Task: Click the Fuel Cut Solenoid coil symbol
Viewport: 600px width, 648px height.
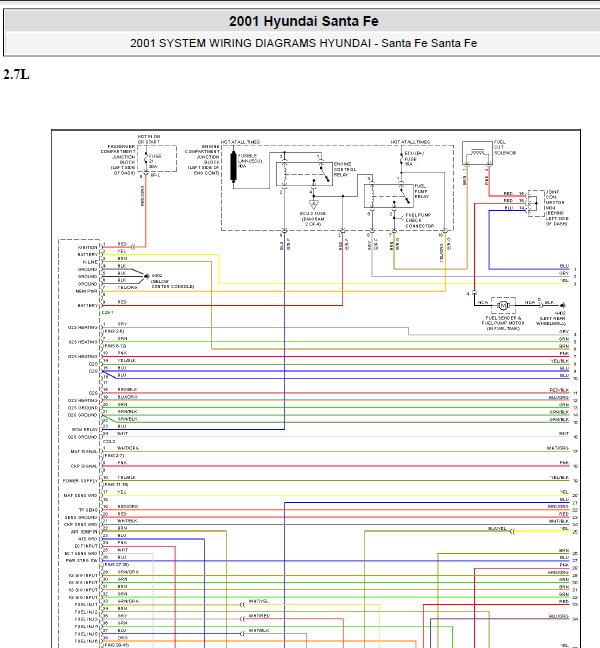Action: pyautogui.click(x=477, y=153)
